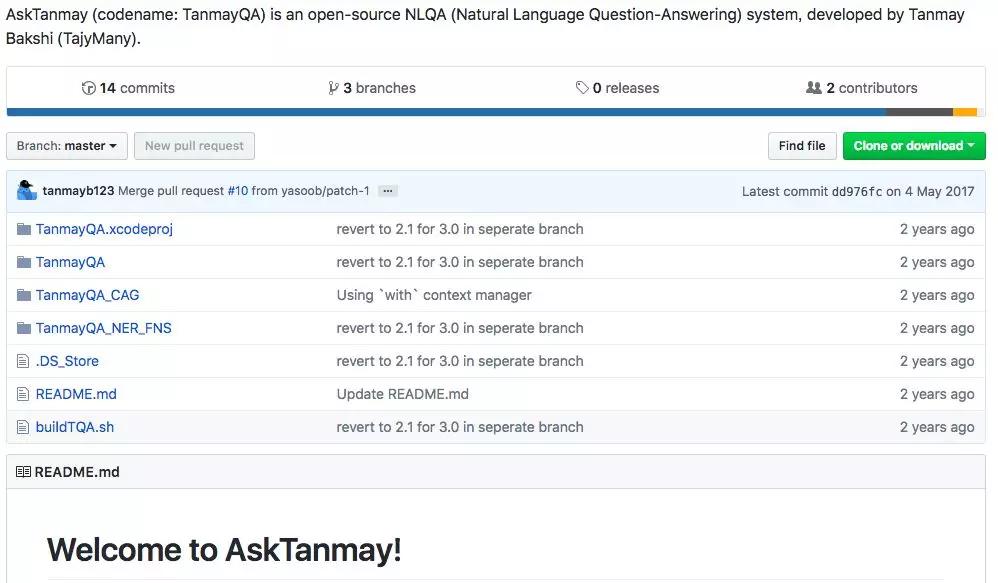Click the Find file button
The width and height of the screenshot is (998, 583).
[x=802, y=146]
